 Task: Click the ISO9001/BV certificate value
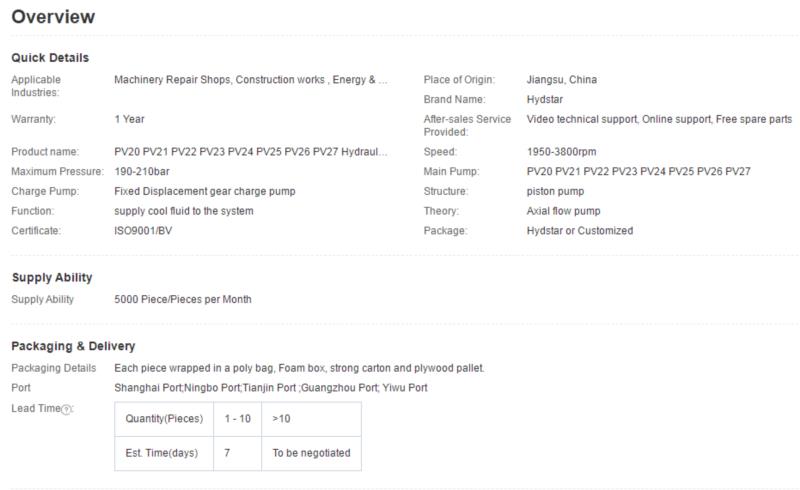143,231
